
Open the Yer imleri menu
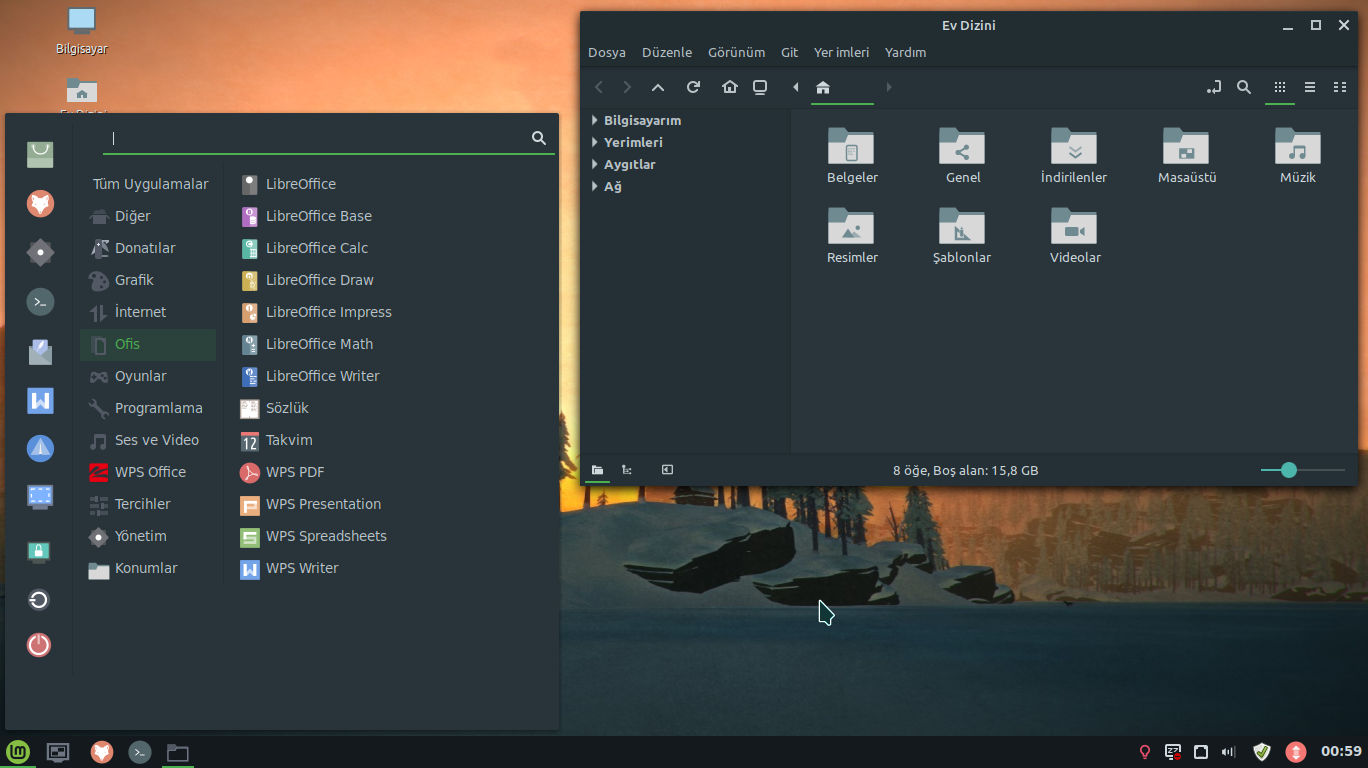coord(842,52)
